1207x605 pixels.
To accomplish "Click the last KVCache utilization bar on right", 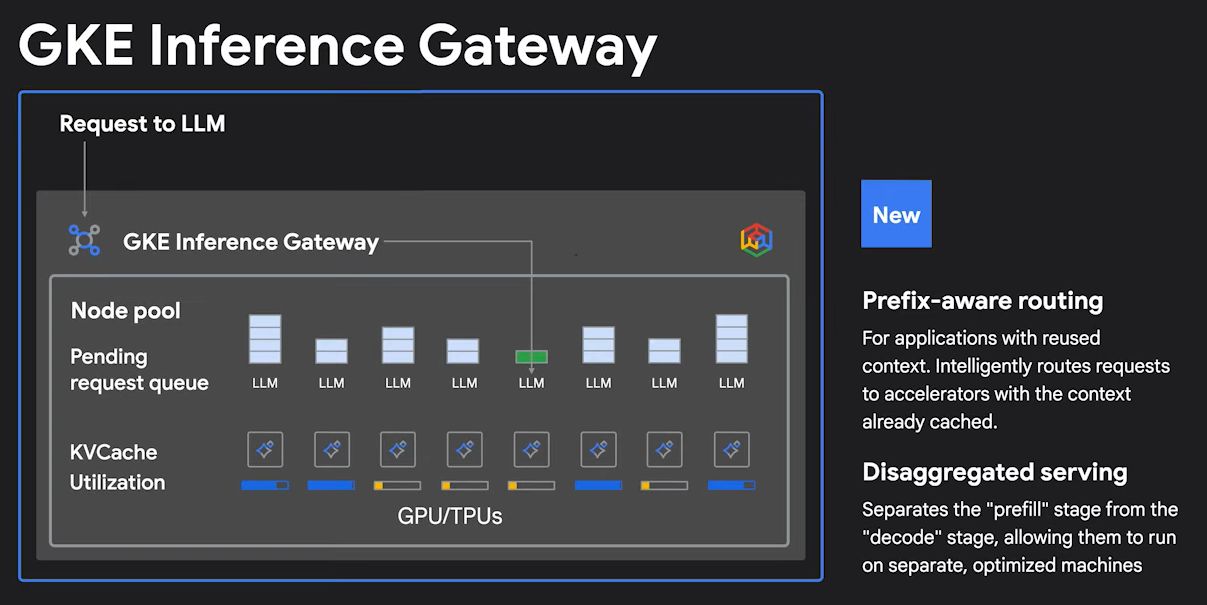I will (x=732, y=485).
